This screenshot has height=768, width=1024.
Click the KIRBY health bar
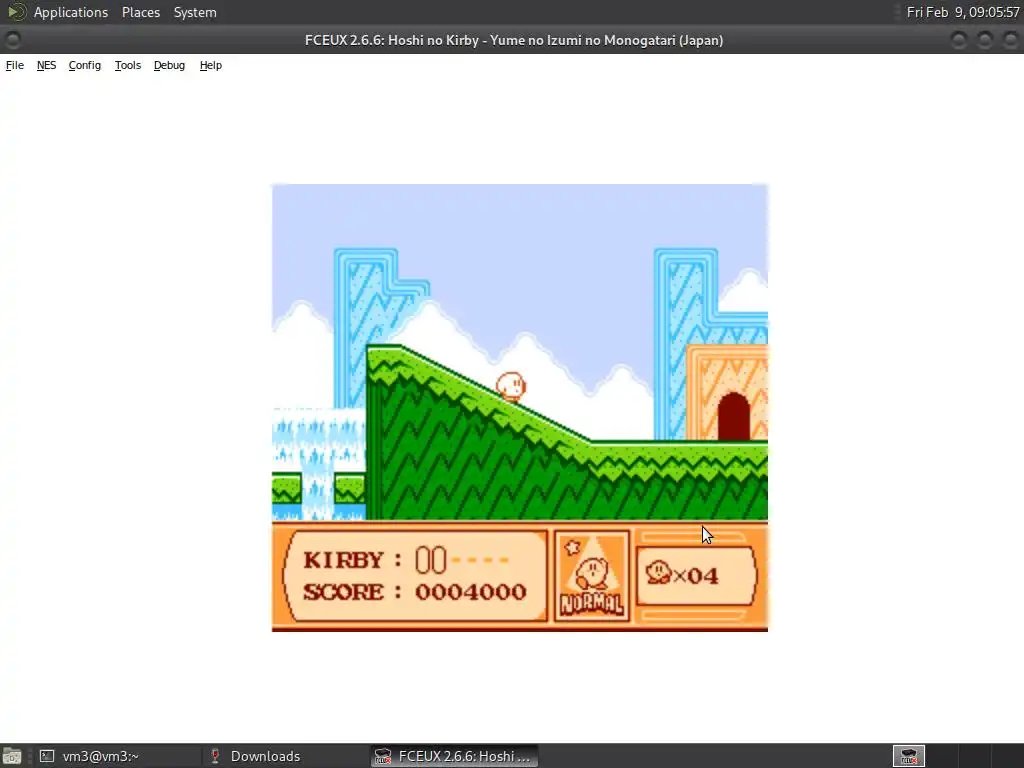pos(462,560)
